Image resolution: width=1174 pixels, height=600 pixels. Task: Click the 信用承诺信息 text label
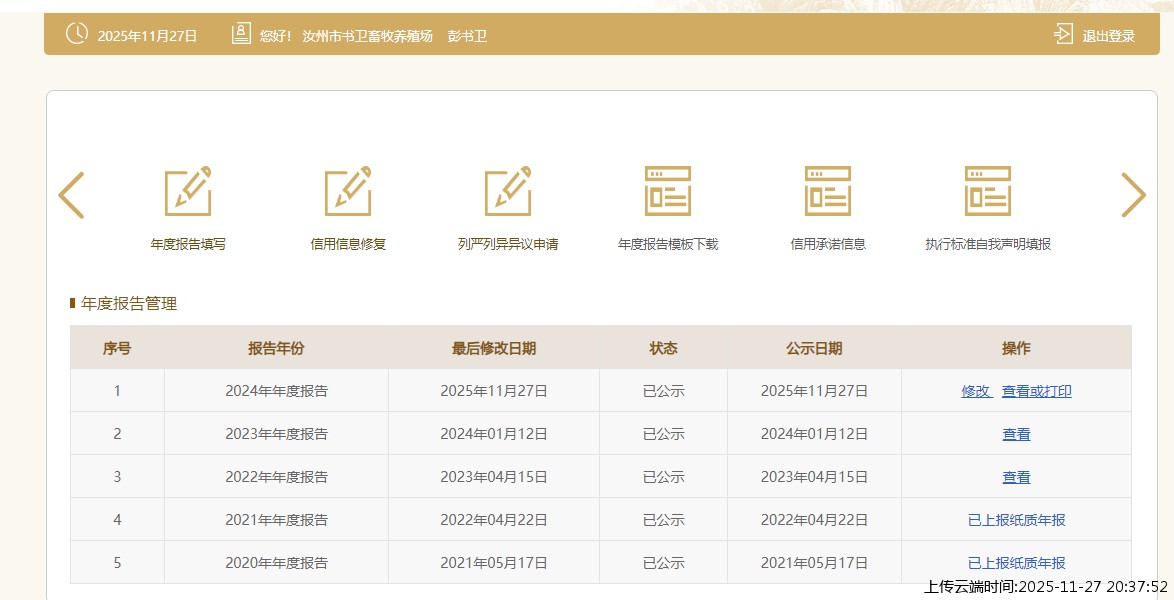point(828,244)
